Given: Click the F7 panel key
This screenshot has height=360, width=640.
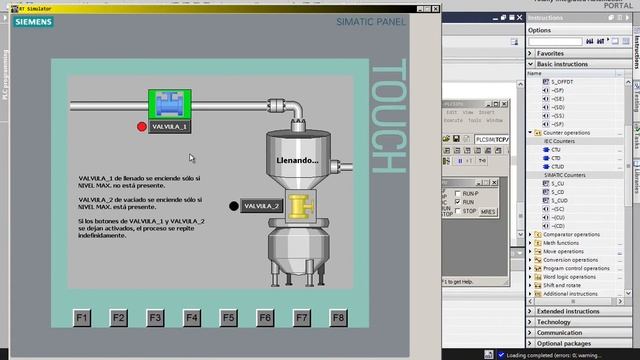Looking at the screenshot, I should 302,318.
